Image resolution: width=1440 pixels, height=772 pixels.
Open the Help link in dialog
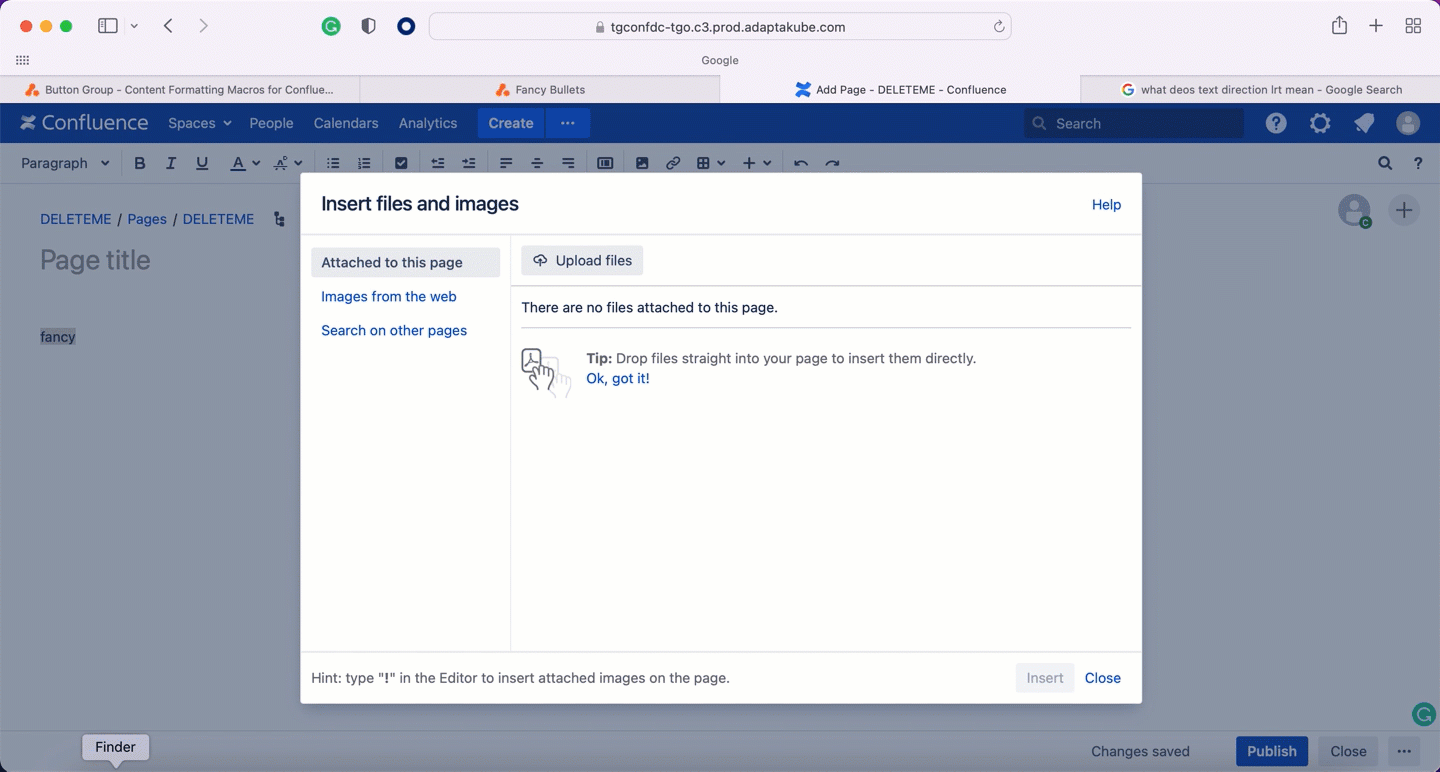(x=1106, y=204)
